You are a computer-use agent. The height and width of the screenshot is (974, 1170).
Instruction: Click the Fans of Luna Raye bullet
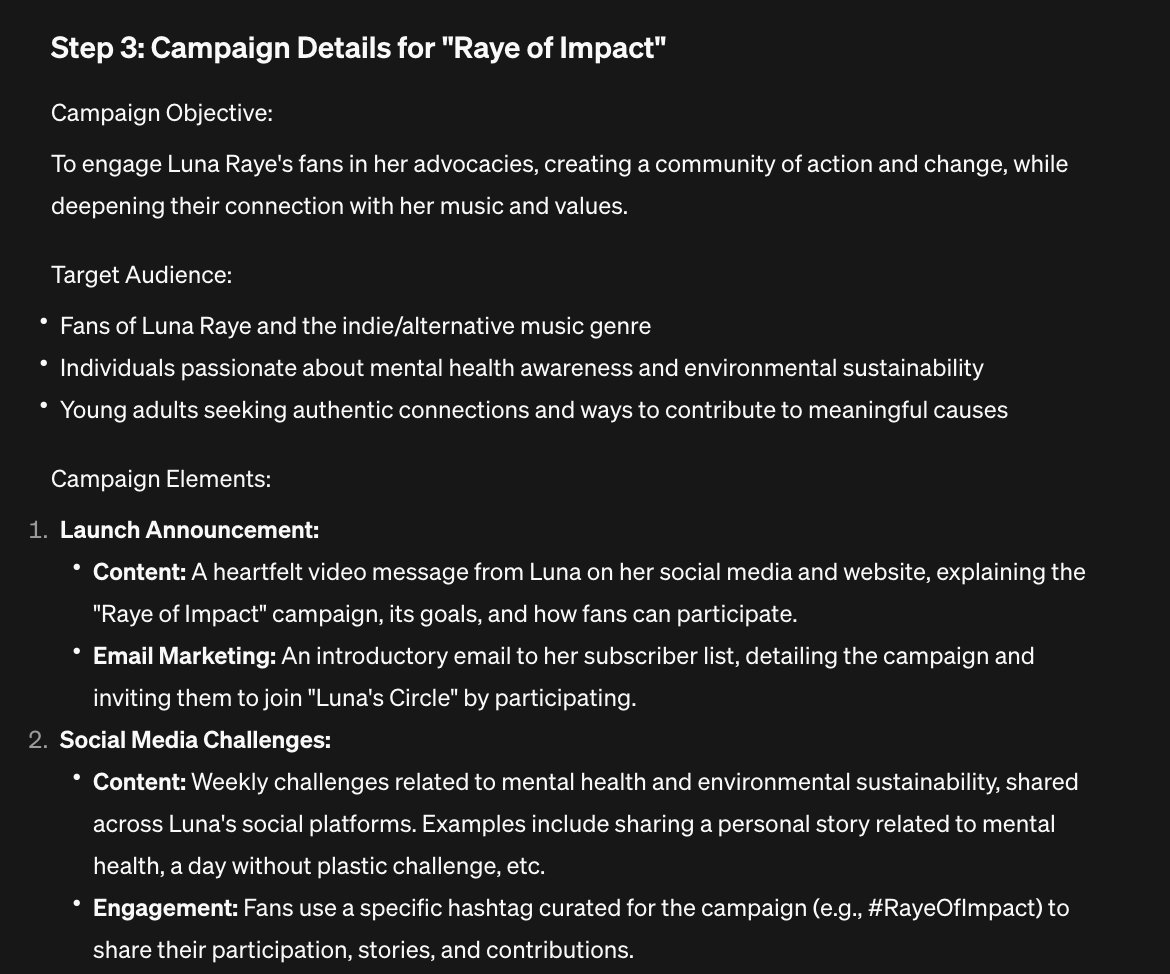point(355,326)
